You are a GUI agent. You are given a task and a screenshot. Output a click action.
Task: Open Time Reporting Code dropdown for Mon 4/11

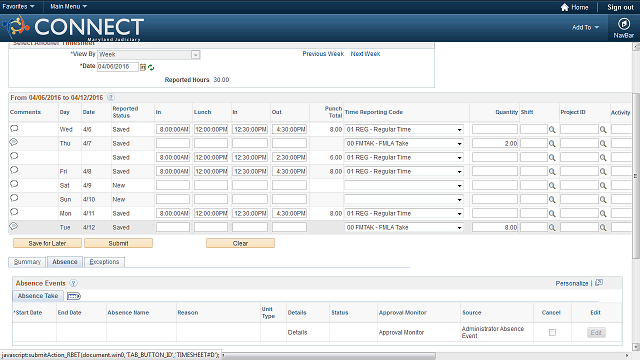(x=404, y=213)
